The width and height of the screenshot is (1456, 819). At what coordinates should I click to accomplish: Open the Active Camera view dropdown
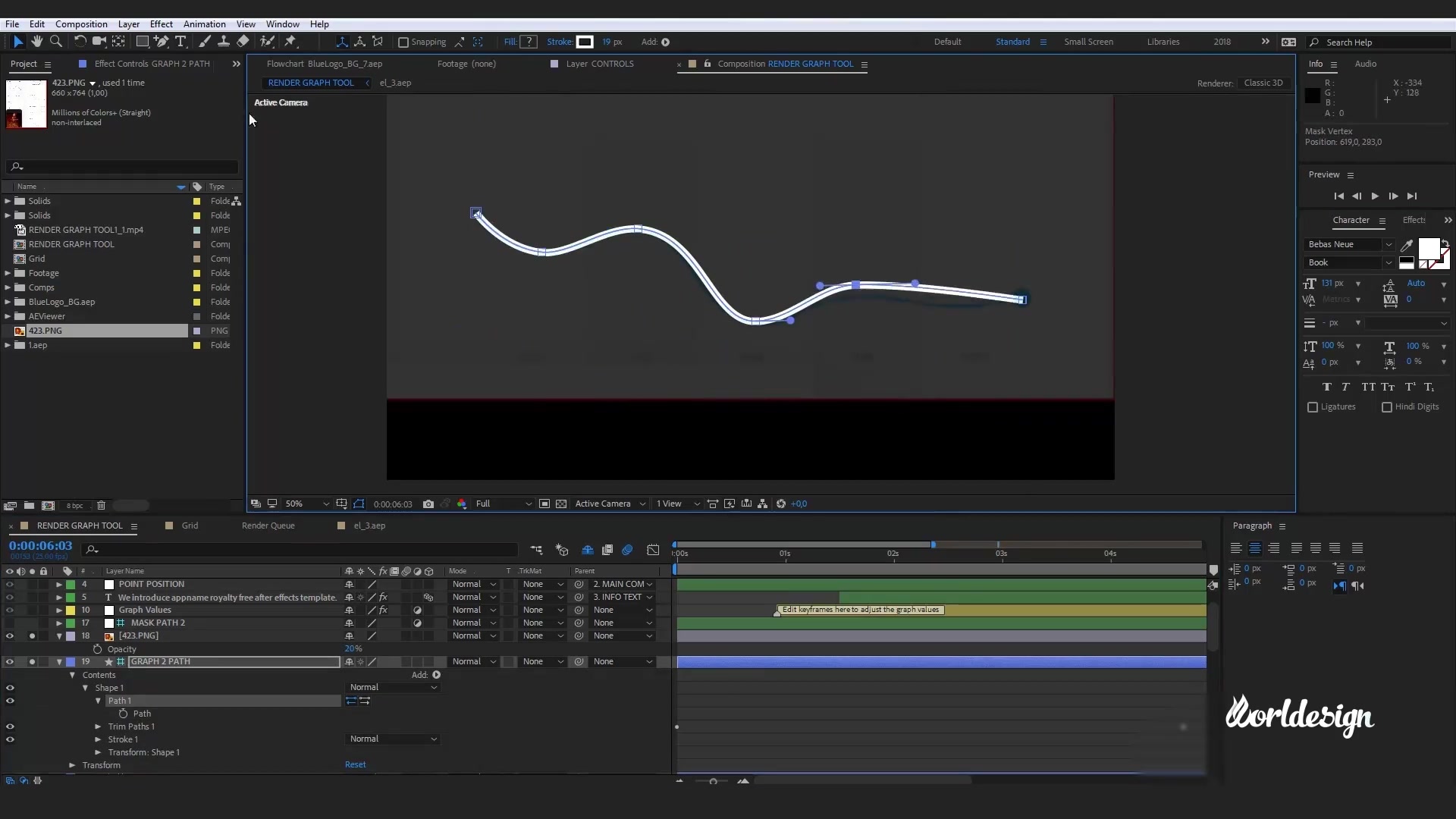pyautogui.click(x=610, y=504)
